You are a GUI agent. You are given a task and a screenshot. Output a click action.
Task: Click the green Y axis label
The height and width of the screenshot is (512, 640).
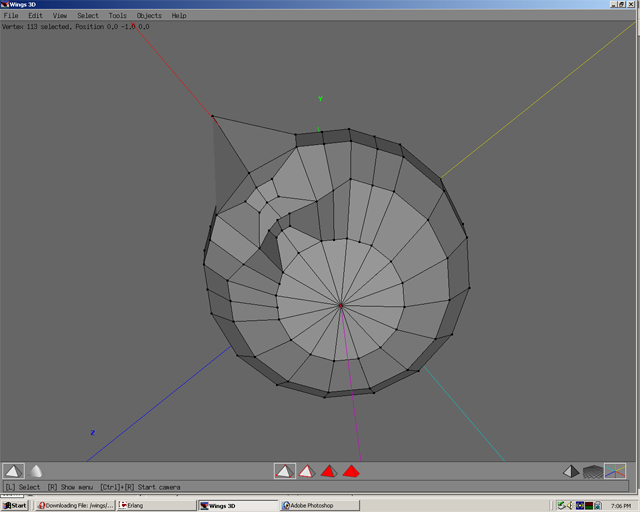tap(320, 99)
